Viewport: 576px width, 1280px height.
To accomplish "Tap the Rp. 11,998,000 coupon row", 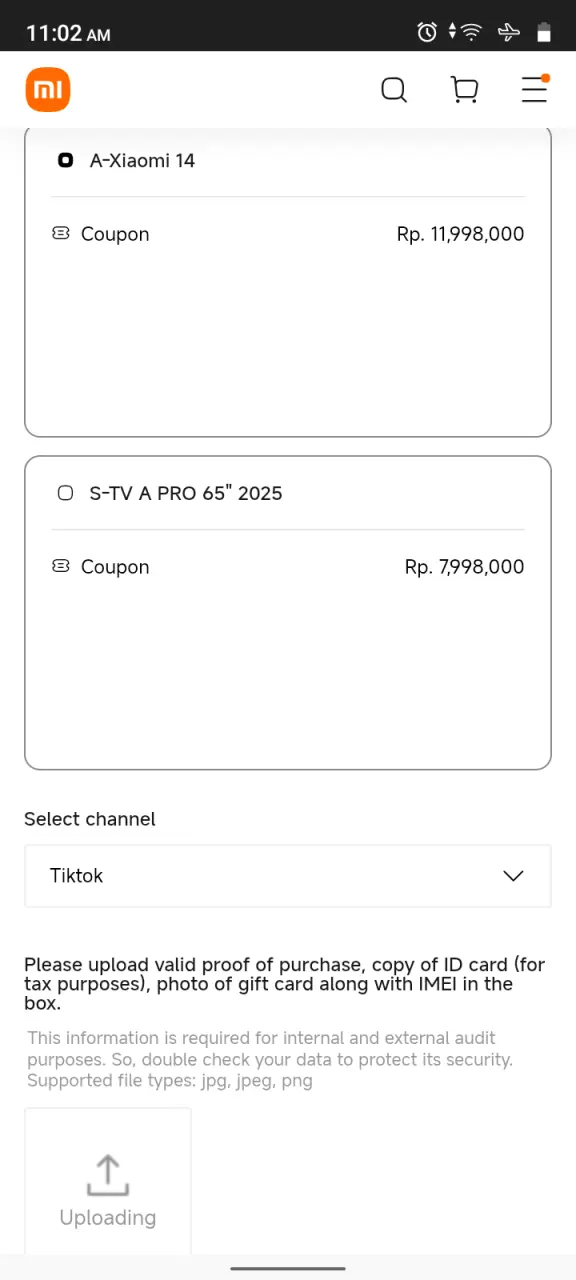I will click(288, 234).
